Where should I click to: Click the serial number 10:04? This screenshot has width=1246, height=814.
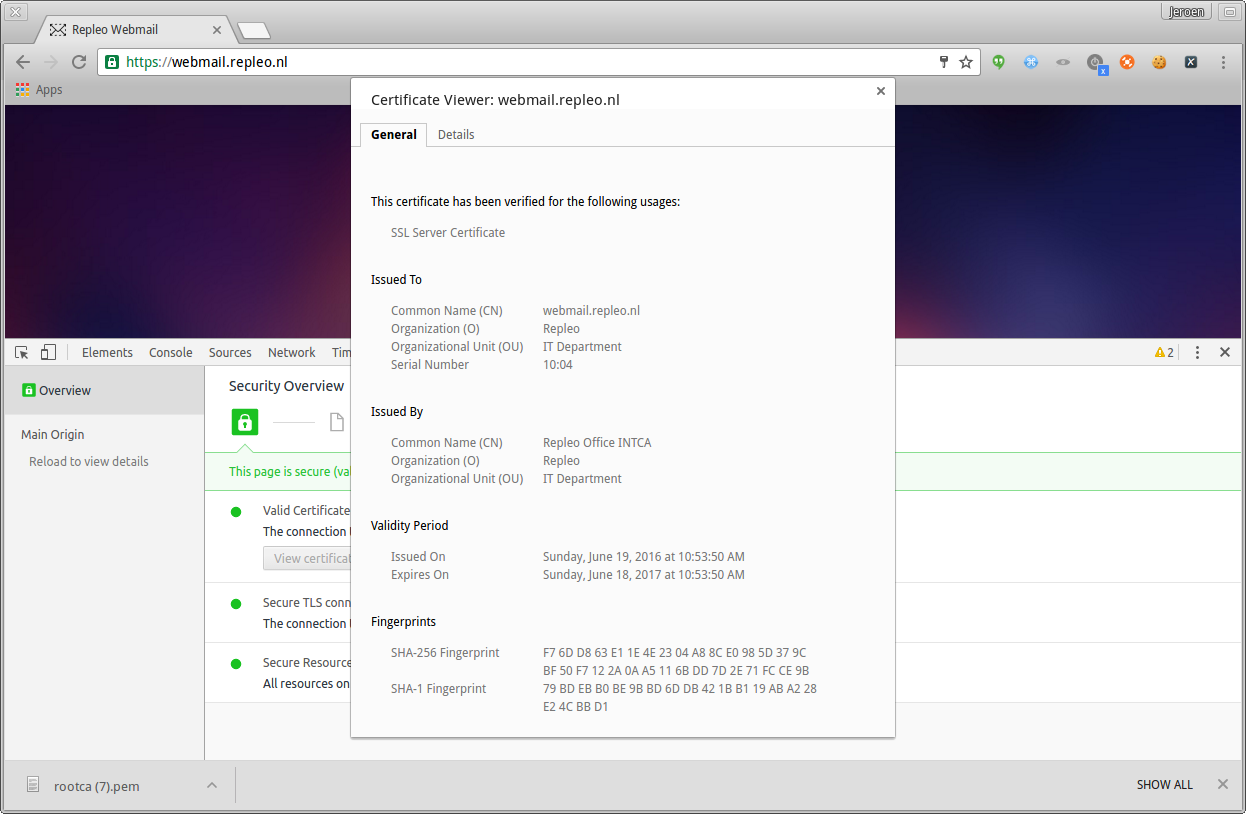558,365
